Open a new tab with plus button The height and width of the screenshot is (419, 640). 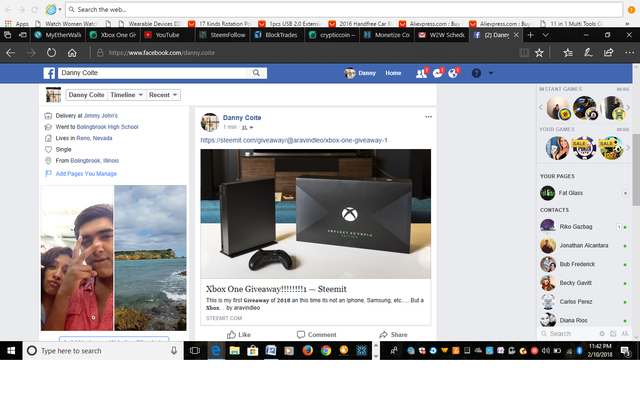[530, 35]
